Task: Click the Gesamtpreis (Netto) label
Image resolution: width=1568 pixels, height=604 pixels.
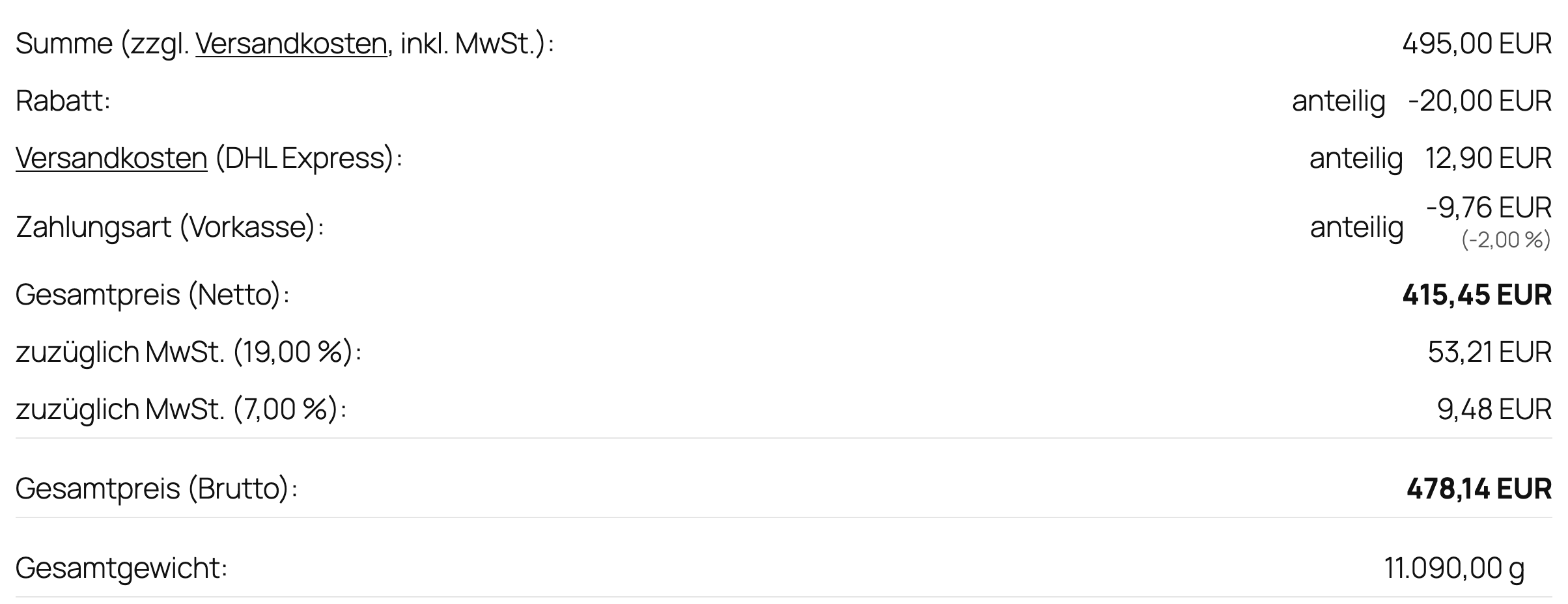Action: [152, 295]
